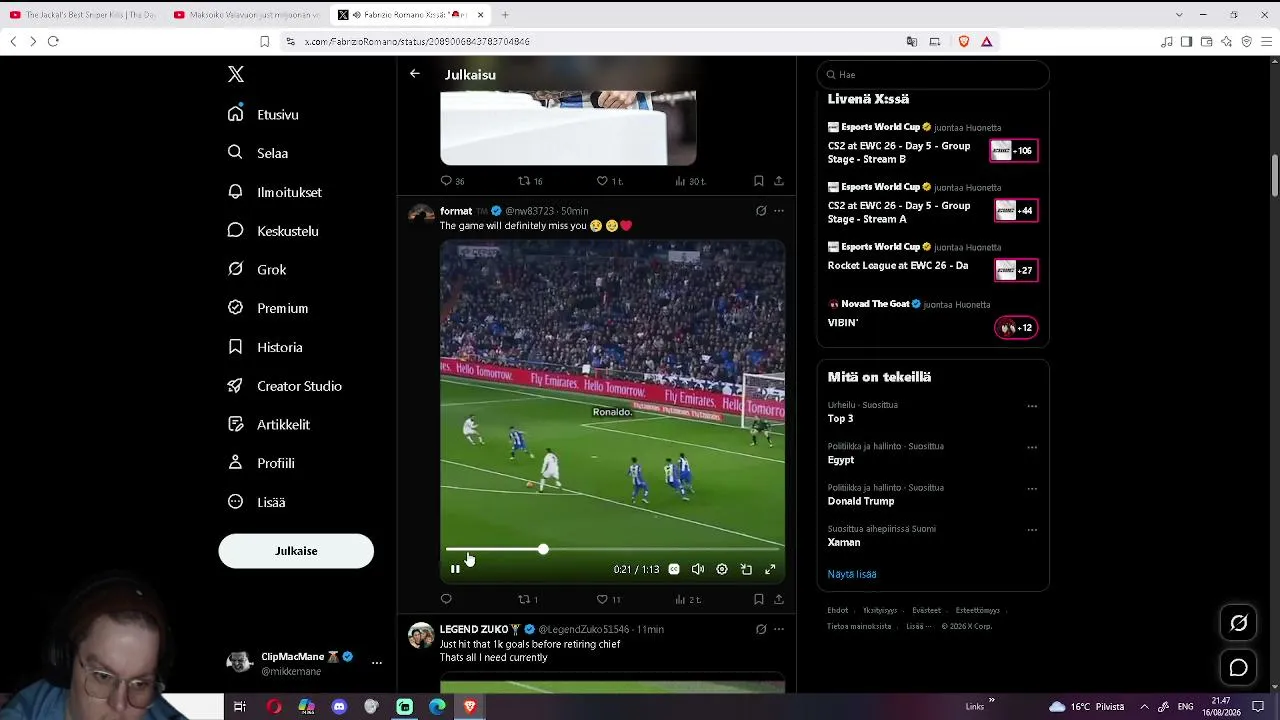Go to Ilmoitukset notifications
The height and width of the screenshot is (720, 1280).
point(276,192)
